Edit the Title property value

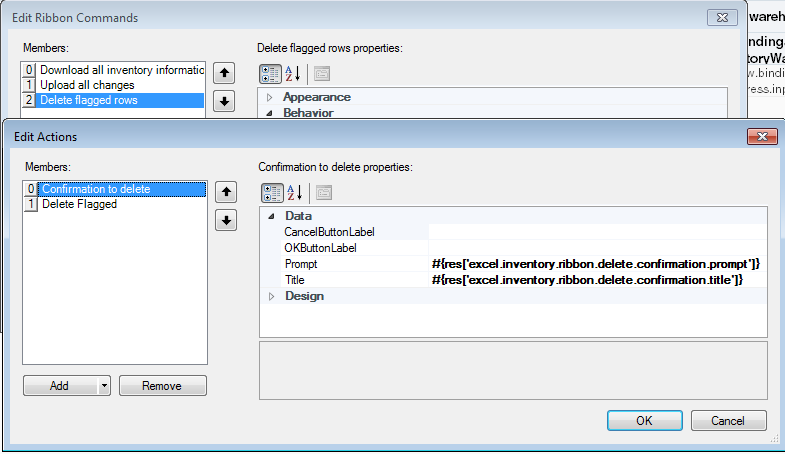tap(598, 280)
